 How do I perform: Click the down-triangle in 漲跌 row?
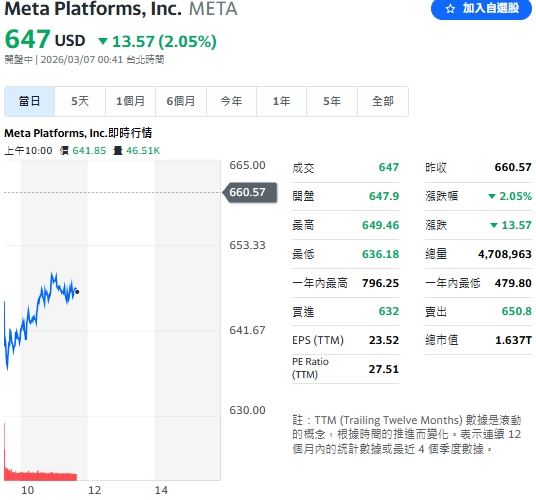(494, 225)
